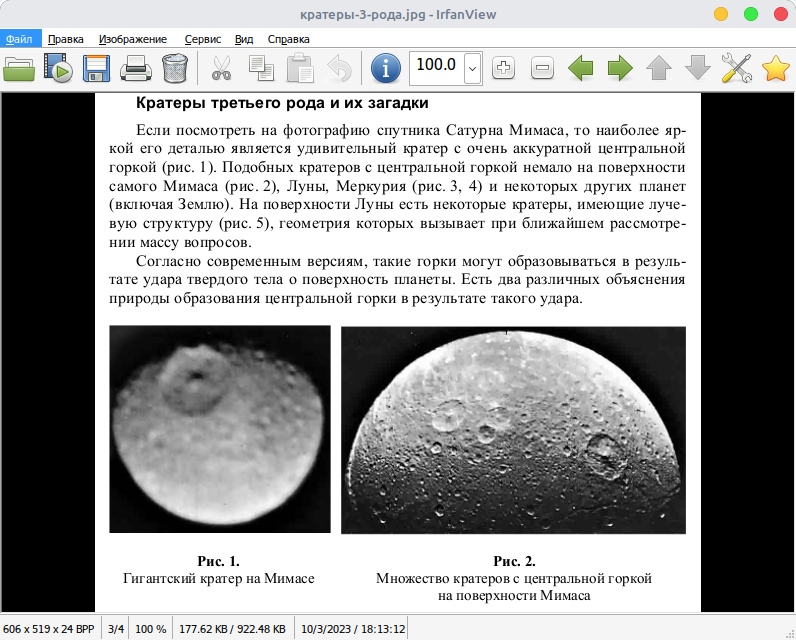Show image information via blue info icon
The height and width of the screenshot is (640, 796).
click(x=386, y=68)
